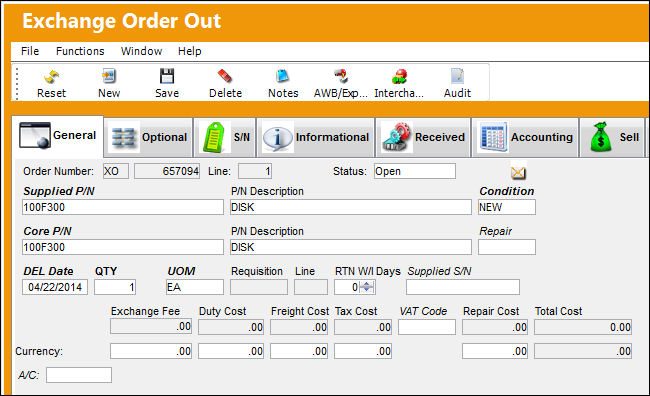Click the top Tax Cost field

(x=363, y=327)
